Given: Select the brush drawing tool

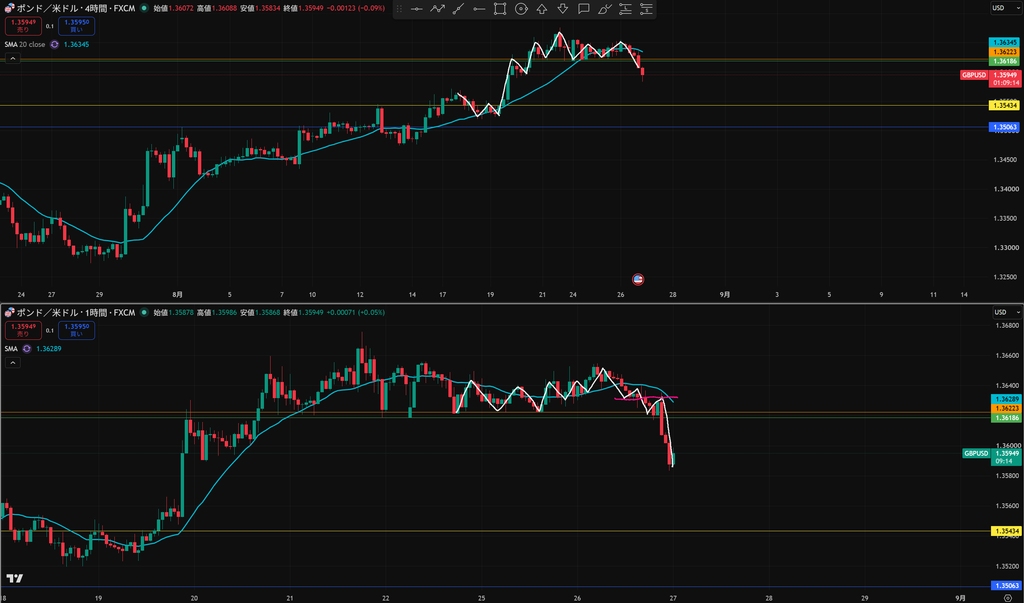Looking at the screenshot, I should click(x=604, y=9).
